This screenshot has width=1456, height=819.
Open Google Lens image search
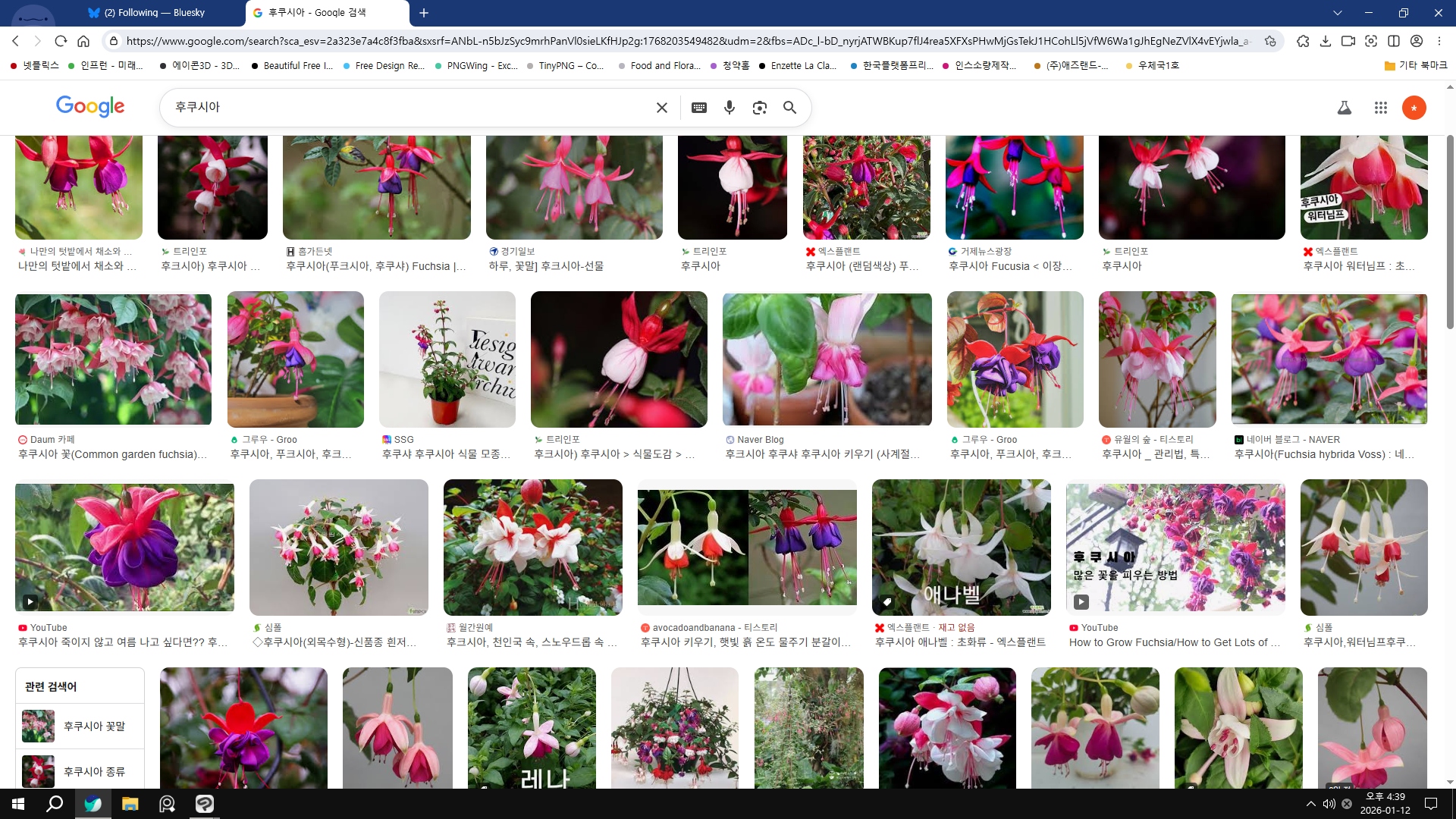(x=759, y=108)
